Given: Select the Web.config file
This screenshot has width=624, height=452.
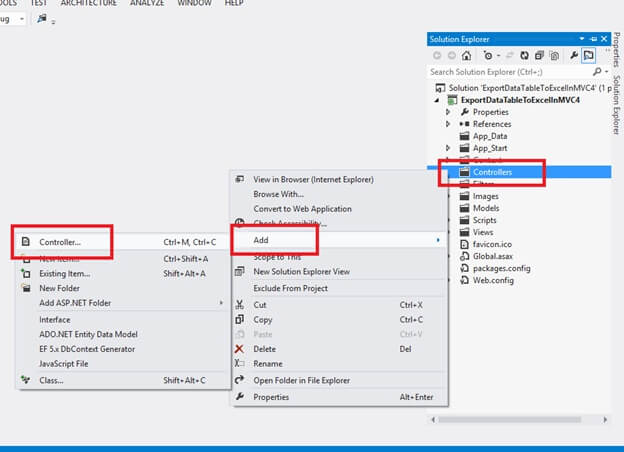Looking at the screenshot, I should 493,280.
